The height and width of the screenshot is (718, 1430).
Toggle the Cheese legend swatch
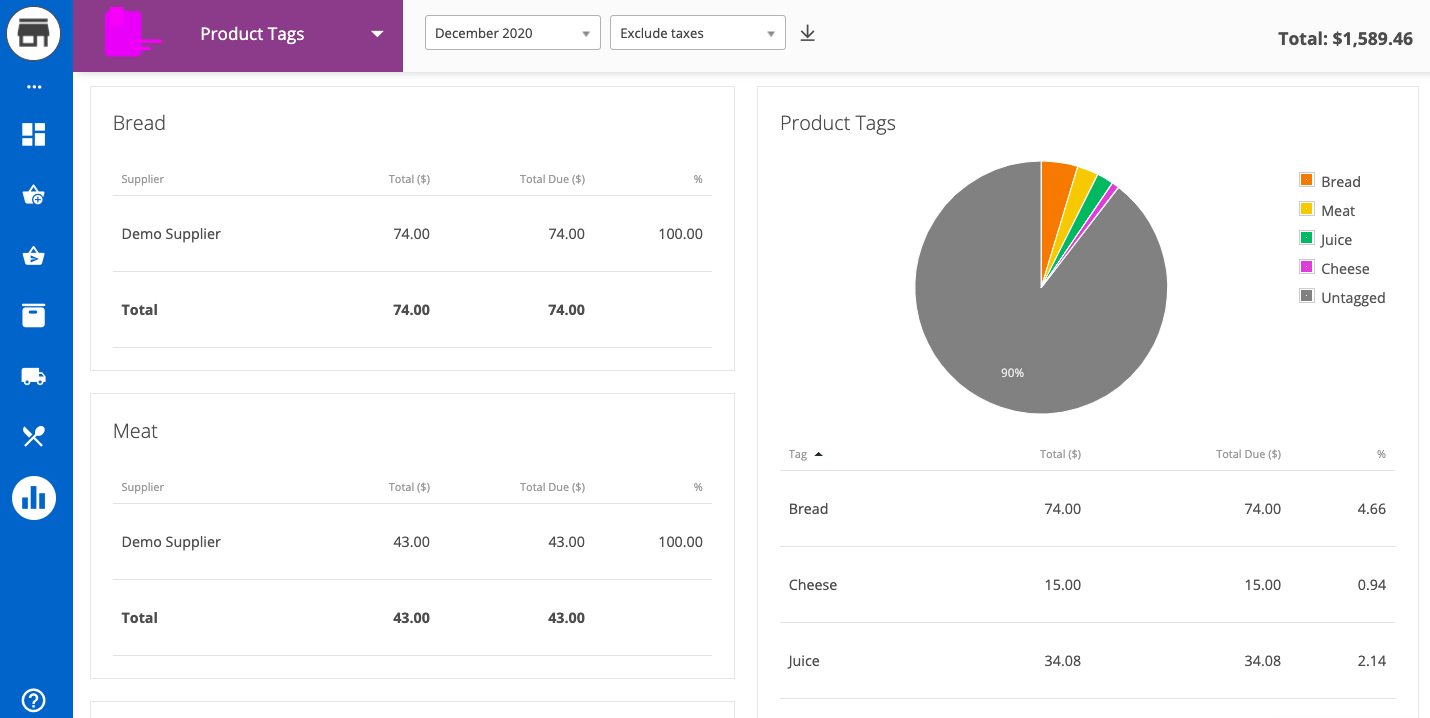(x=1306, y=267)
